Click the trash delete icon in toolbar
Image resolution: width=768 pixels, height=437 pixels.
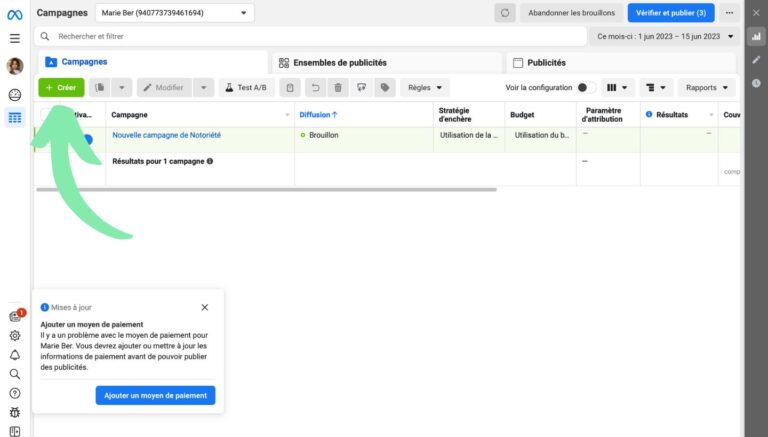338,88
